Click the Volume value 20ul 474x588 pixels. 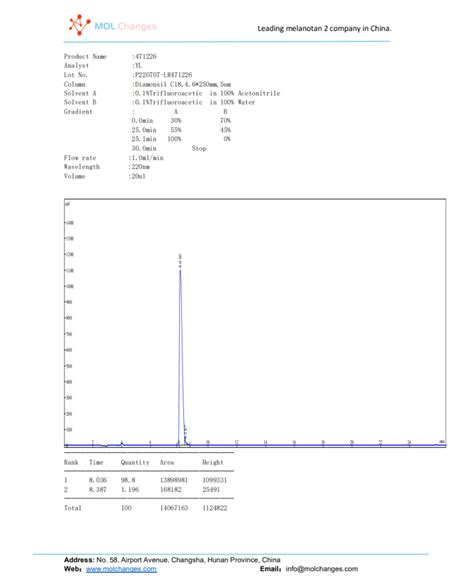click(138, 176)
